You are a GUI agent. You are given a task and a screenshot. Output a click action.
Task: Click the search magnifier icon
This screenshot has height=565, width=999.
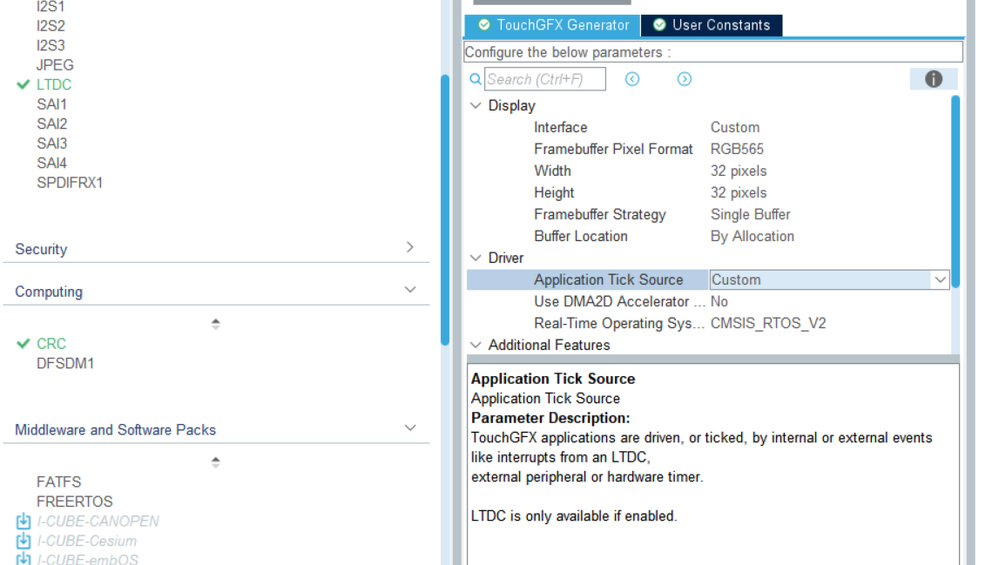click(x=476, y=79)
